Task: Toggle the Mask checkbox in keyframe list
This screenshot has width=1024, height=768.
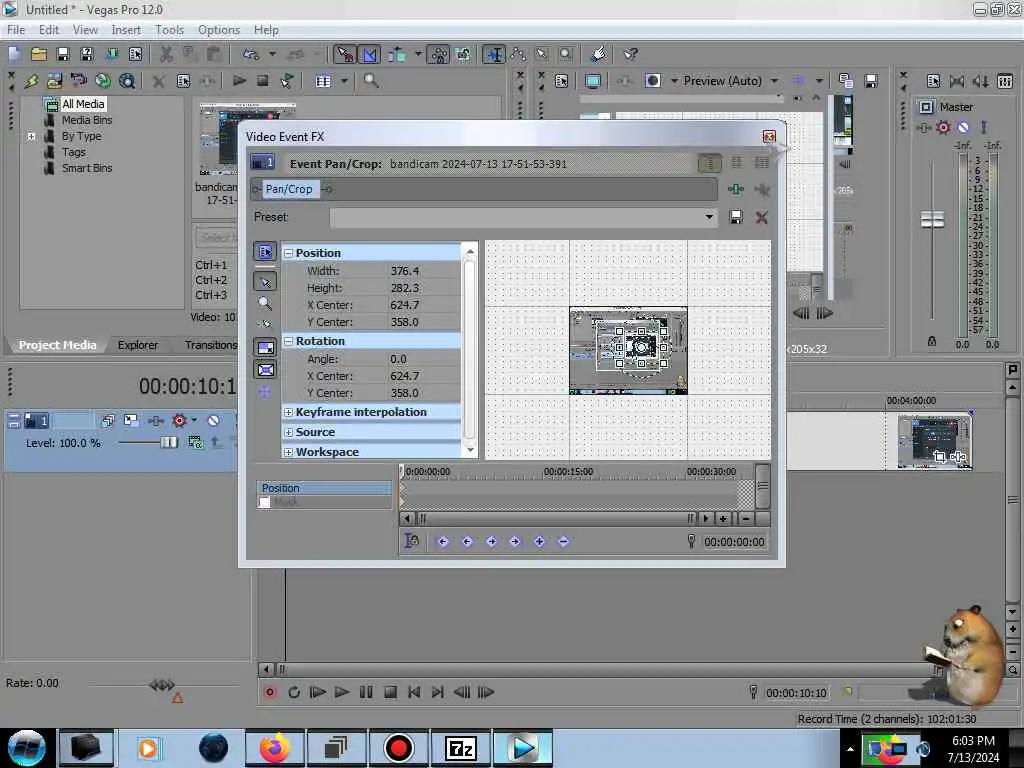Action: pos(264,502)
